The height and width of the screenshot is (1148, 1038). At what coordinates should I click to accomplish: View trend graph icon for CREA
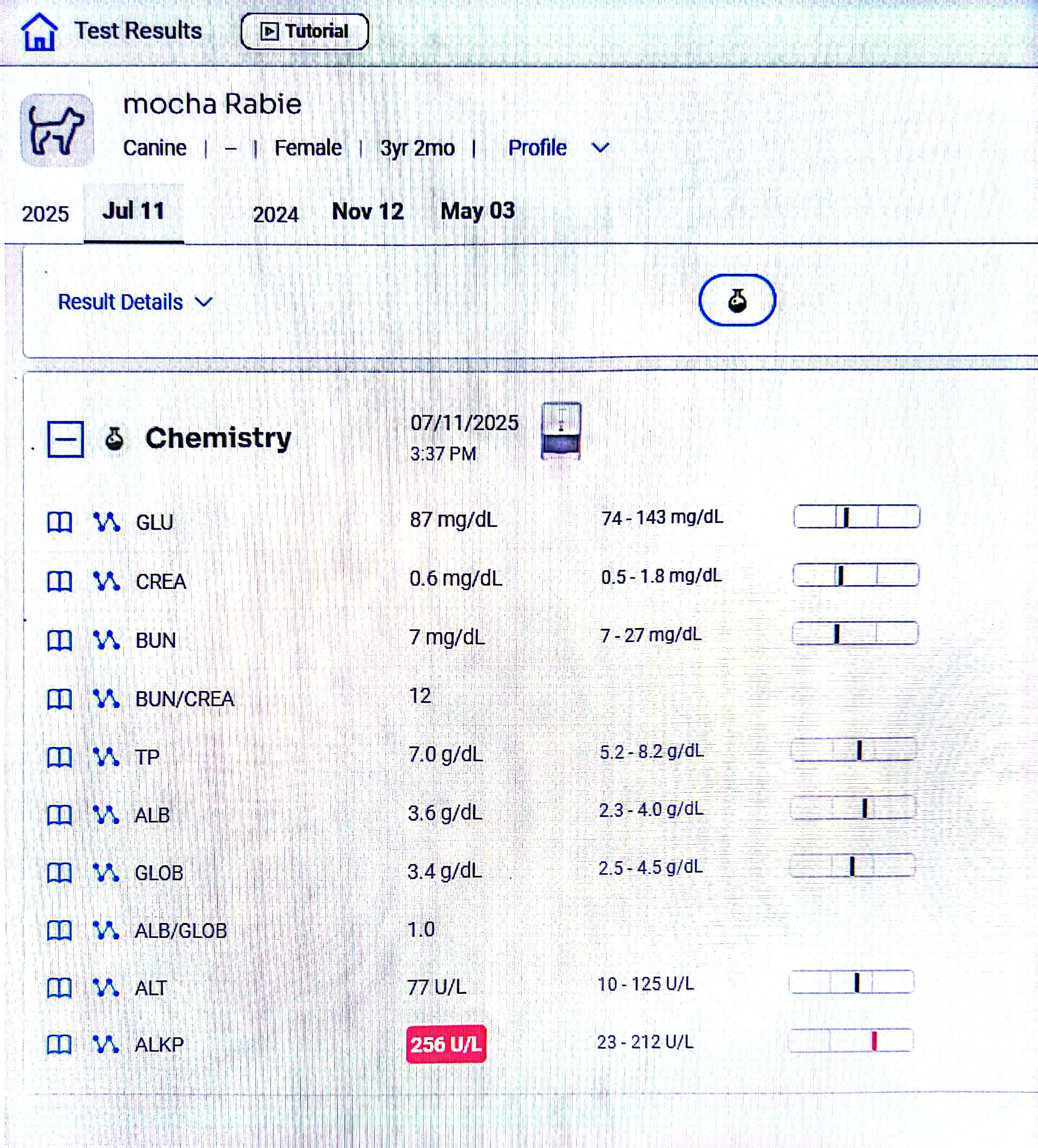106,581
